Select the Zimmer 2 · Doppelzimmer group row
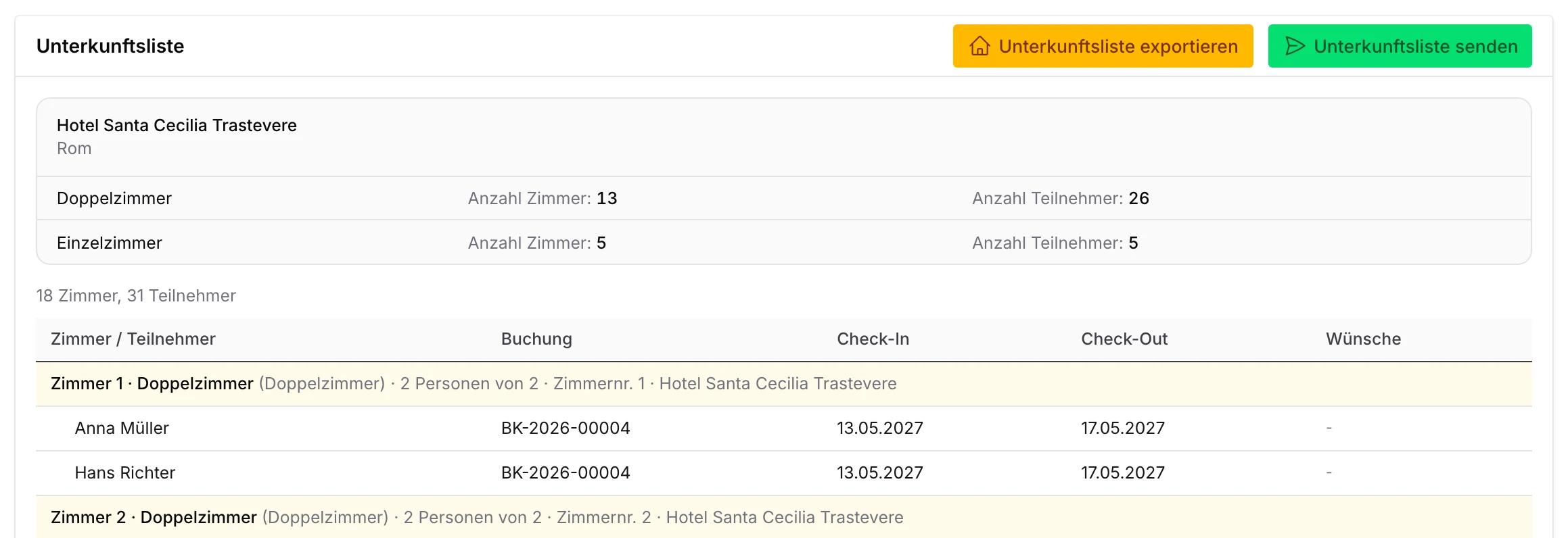1568x538 pixels. 784,517
